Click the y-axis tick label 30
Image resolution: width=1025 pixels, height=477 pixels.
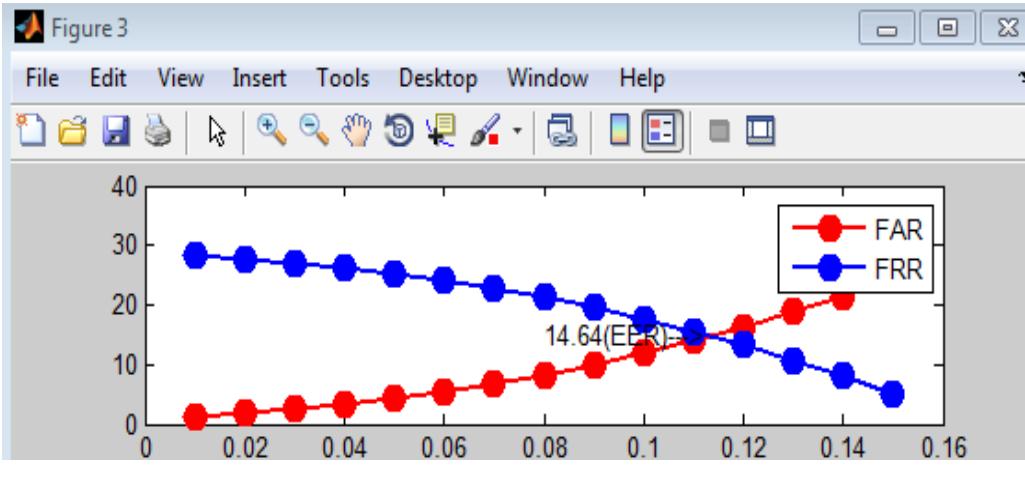pos(122,246)
